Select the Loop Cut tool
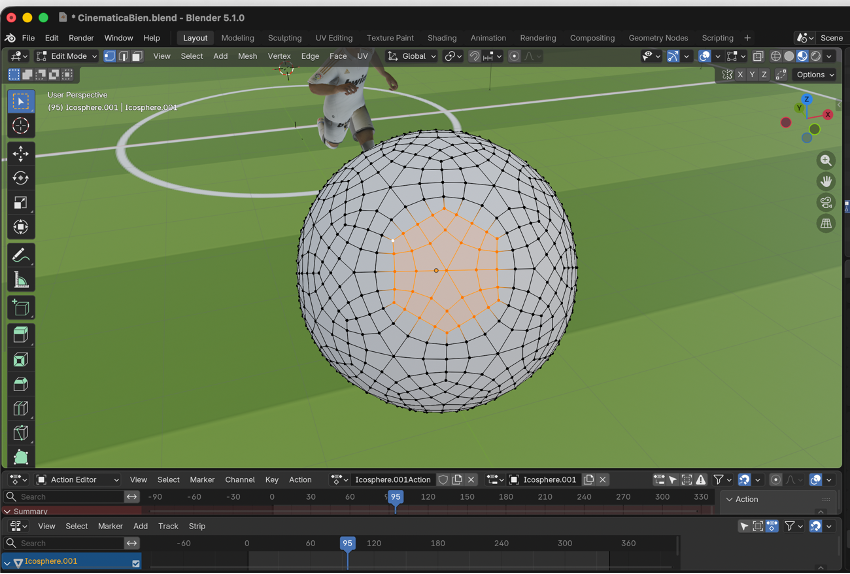Screen dimensions: 850x574 tap(21, 408)
